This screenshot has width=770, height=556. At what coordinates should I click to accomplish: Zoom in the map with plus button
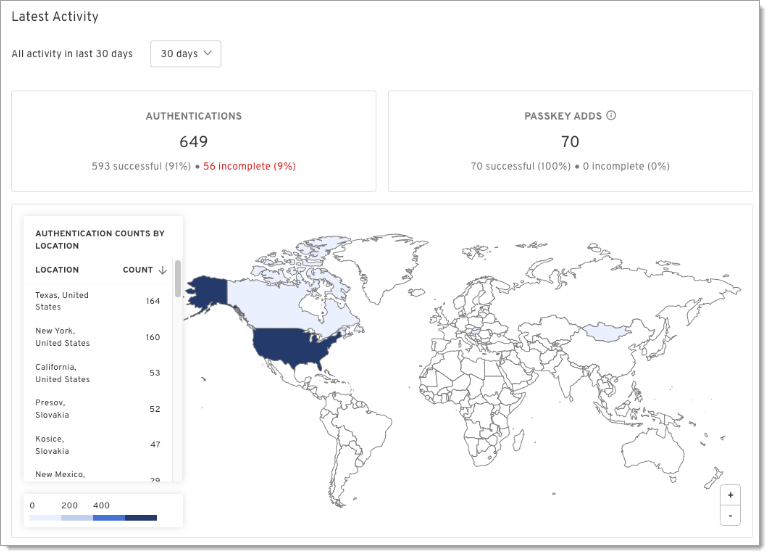731,496
